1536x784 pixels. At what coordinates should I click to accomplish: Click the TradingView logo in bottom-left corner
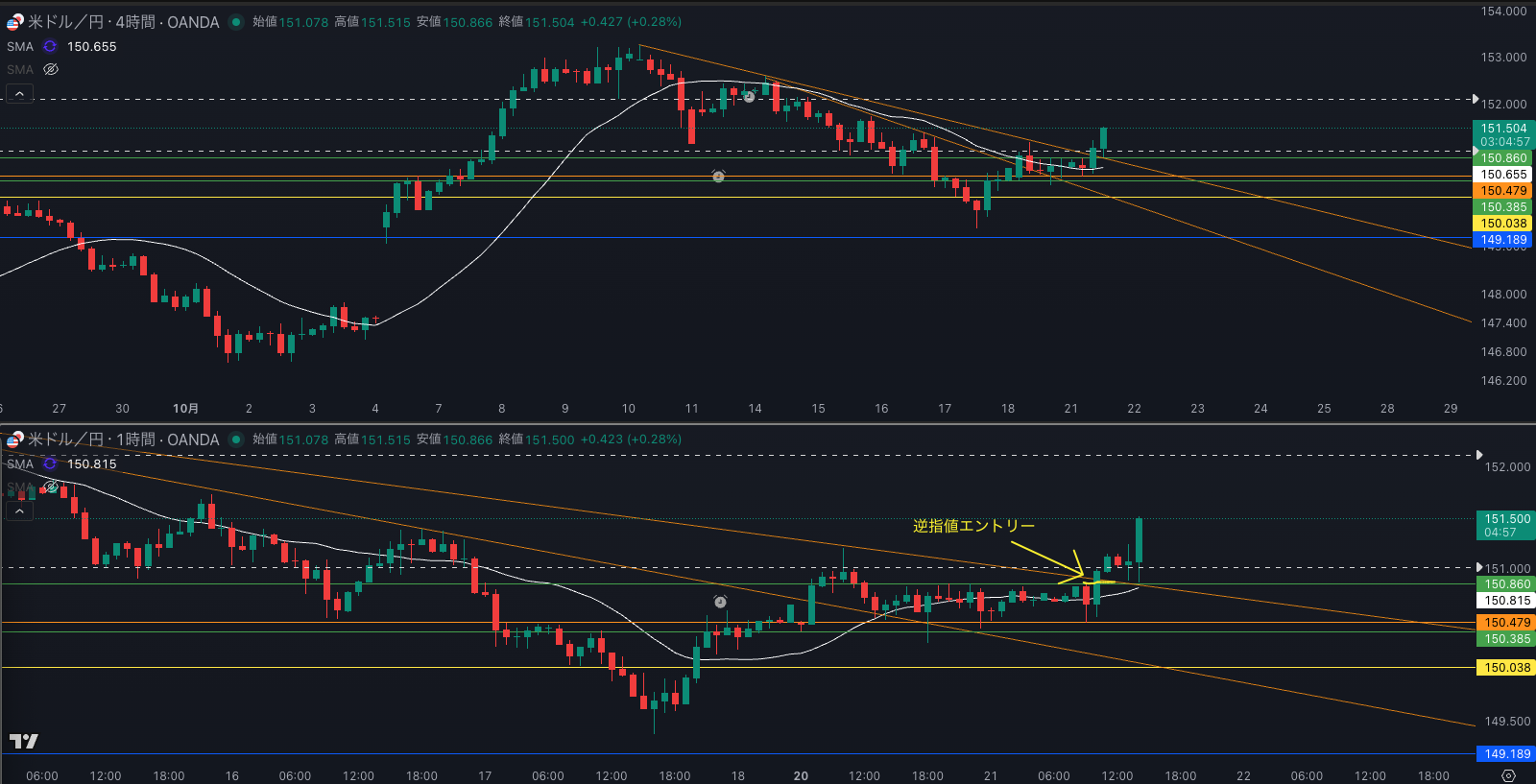coord(23,741)
